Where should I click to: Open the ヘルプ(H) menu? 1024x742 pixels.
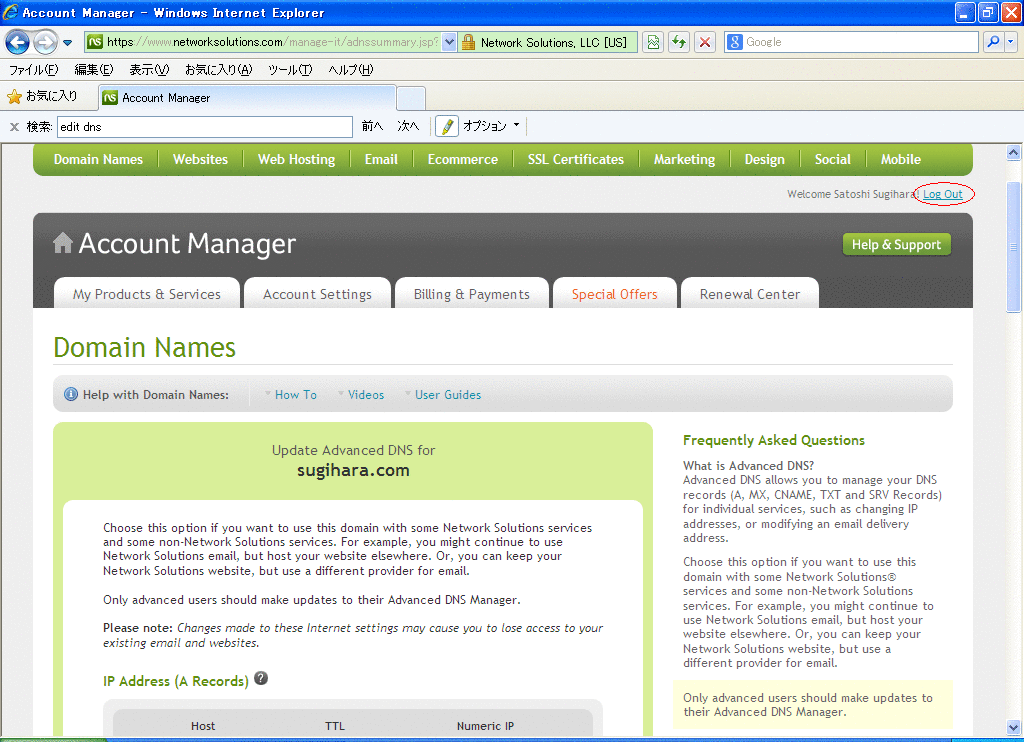coord(351,70)
